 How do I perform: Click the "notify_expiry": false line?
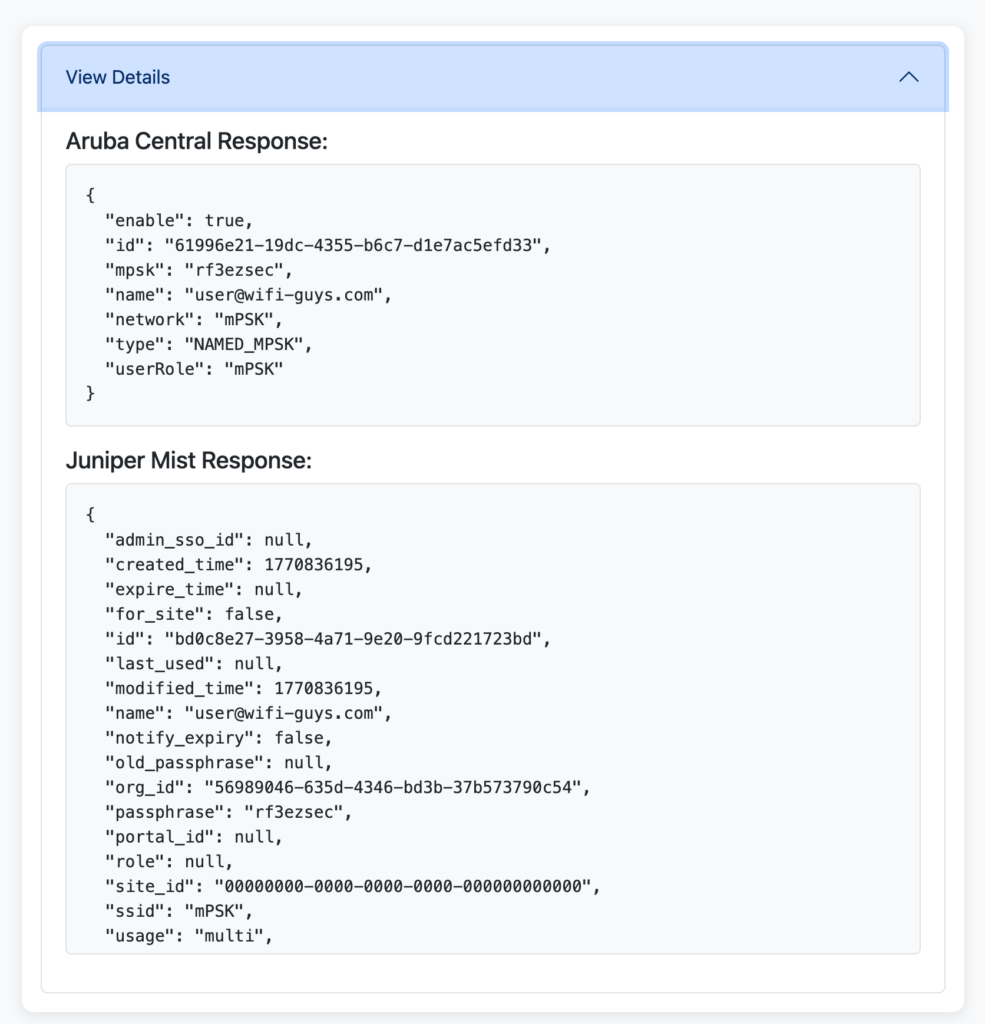(x=218, y=737)
